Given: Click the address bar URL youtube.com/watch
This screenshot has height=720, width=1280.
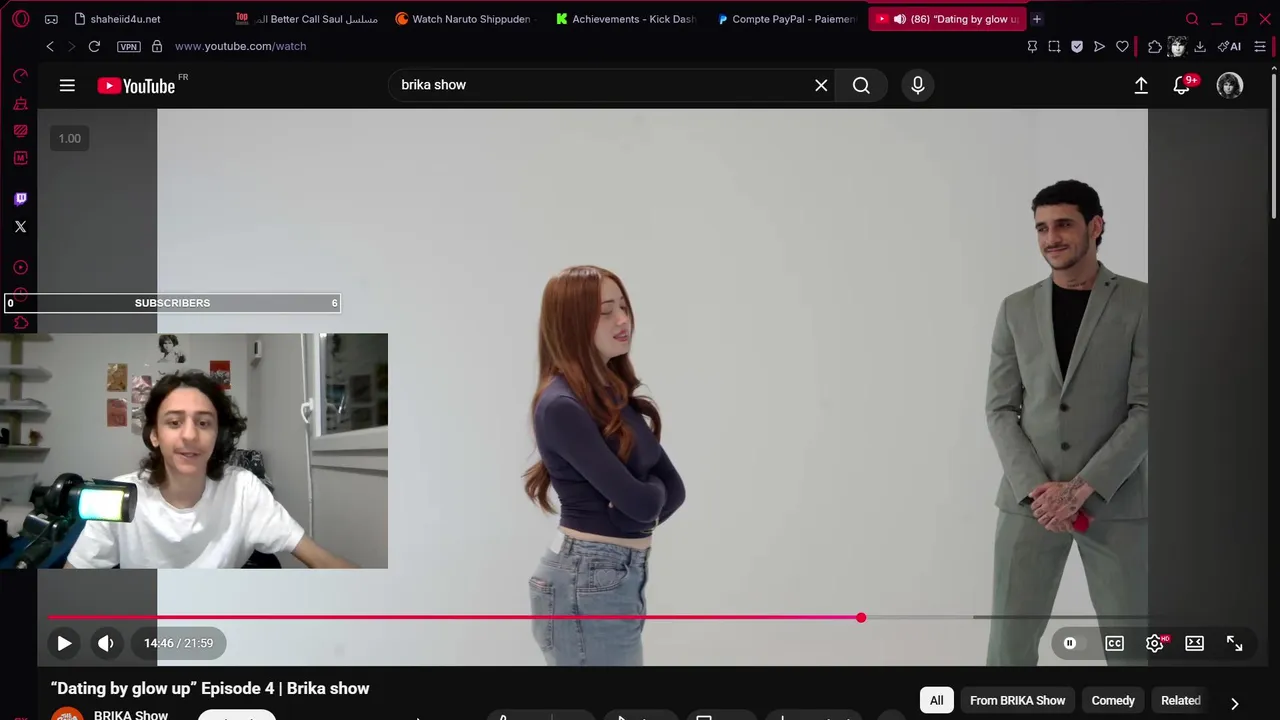Looking at the screenshot, I should pos(240,46).
